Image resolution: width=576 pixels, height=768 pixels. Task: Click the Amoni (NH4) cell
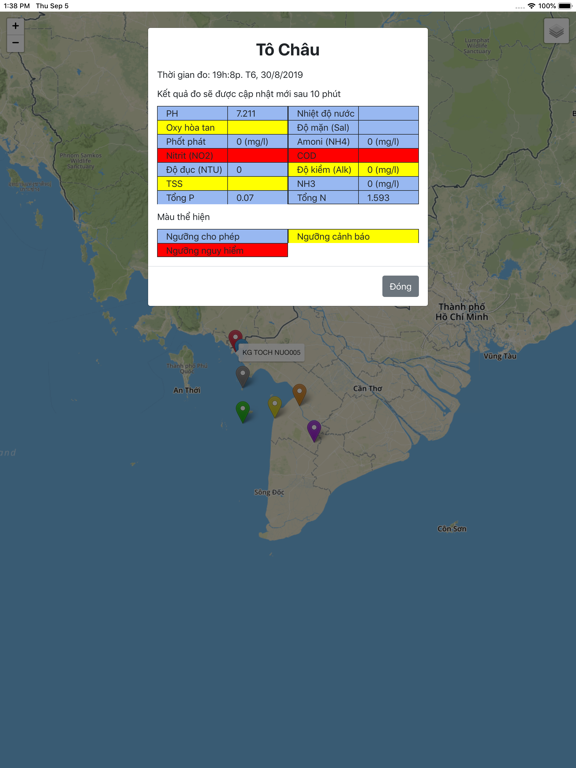(x=323, y=142)
